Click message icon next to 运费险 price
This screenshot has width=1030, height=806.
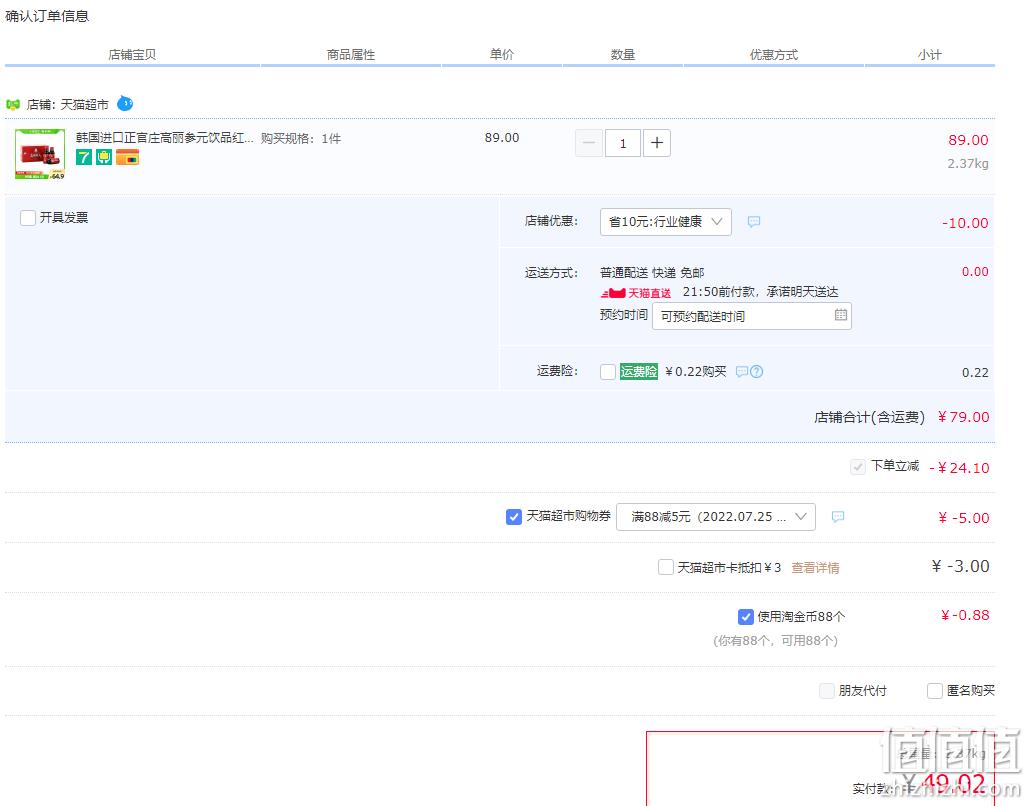click(742, 372)
